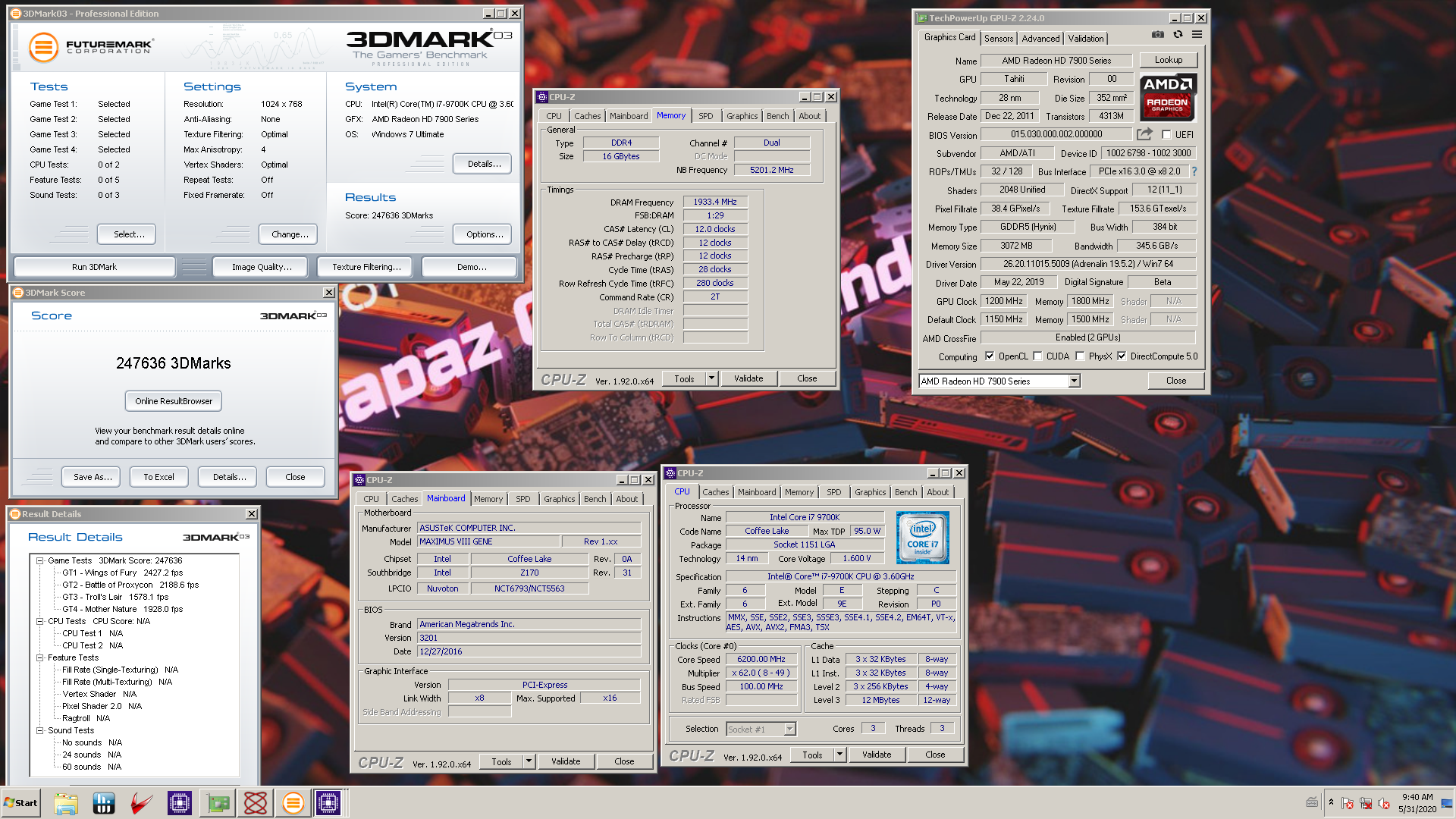
Task: Switch to first CPU-Z taskbar icon
Action: pos(180,803)
